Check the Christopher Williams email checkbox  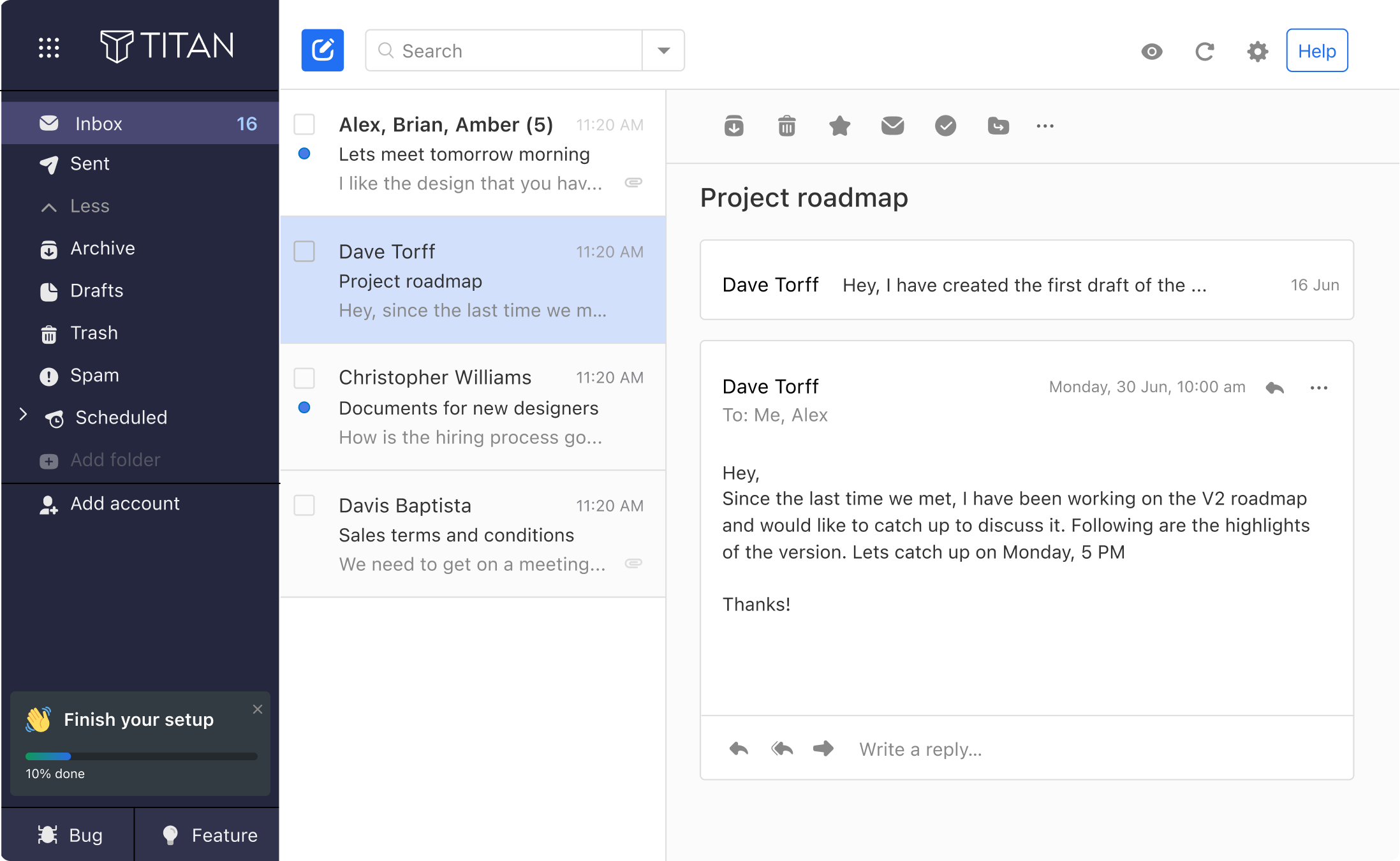click(304, 378)
